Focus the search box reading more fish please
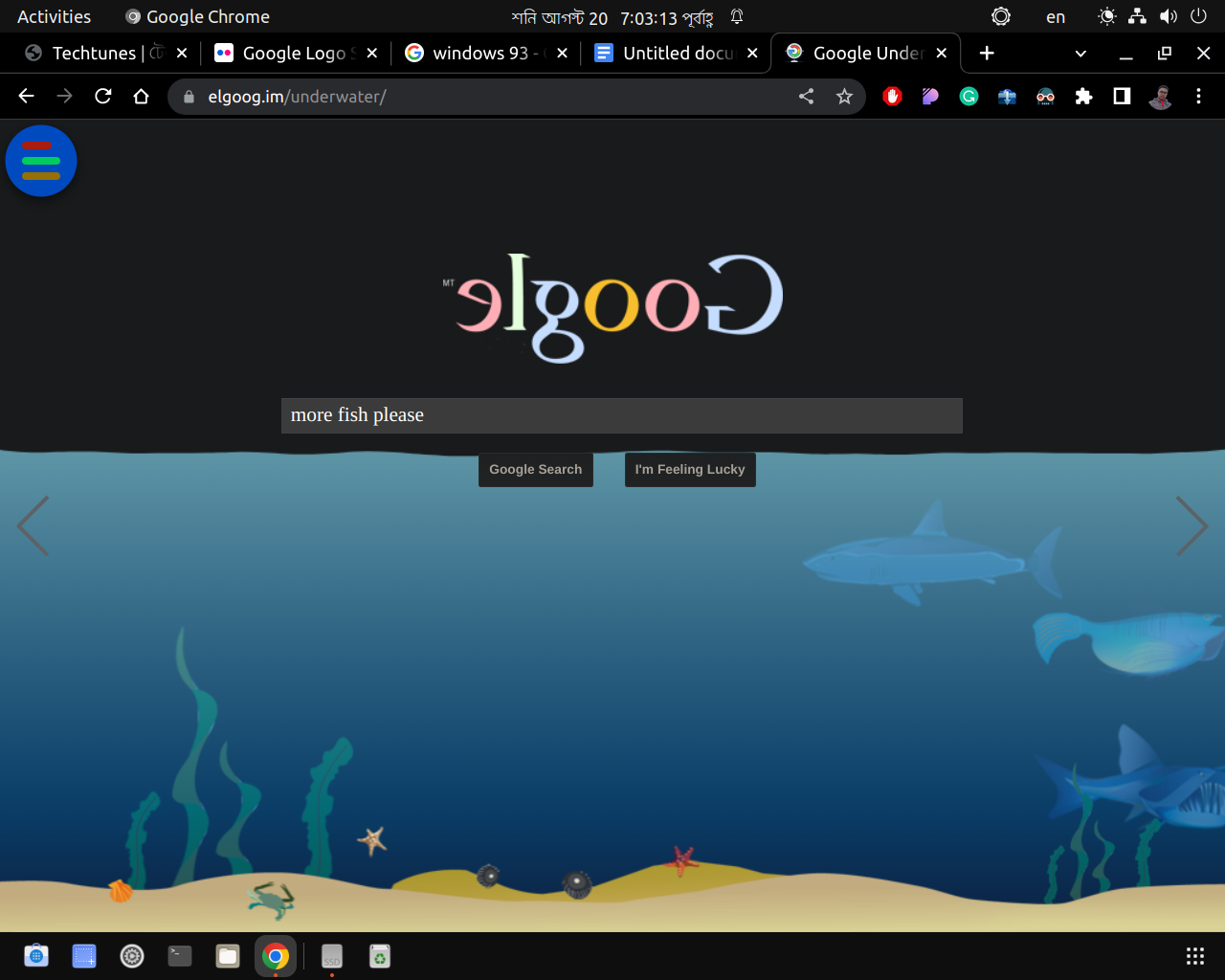The height and width of the screenshot is (980, 1225). 622,415
